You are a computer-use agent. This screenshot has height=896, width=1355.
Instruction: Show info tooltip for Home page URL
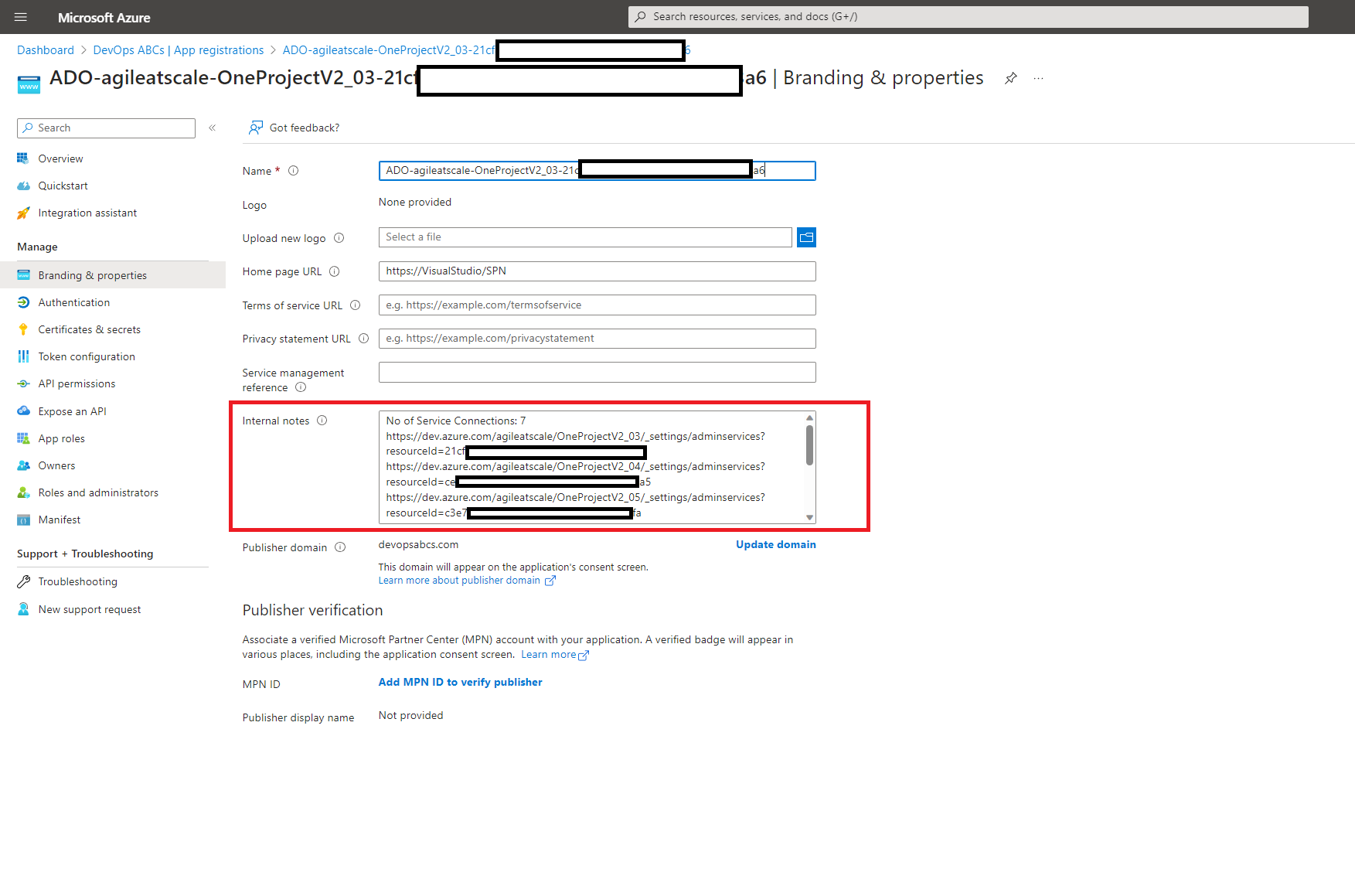pyautogui.click(x=335, y=271)
